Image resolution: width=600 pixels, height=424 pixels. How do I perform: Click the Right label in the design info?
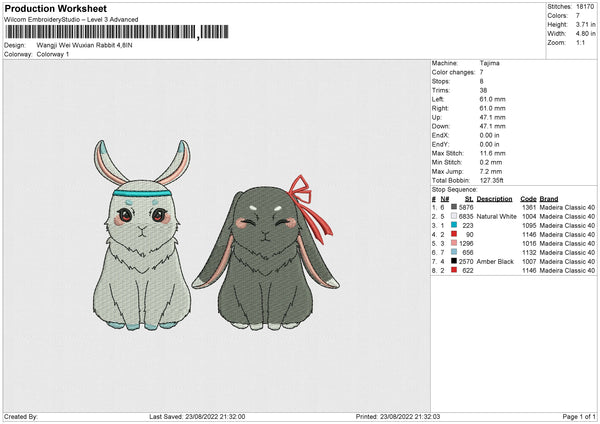point(440,108)
